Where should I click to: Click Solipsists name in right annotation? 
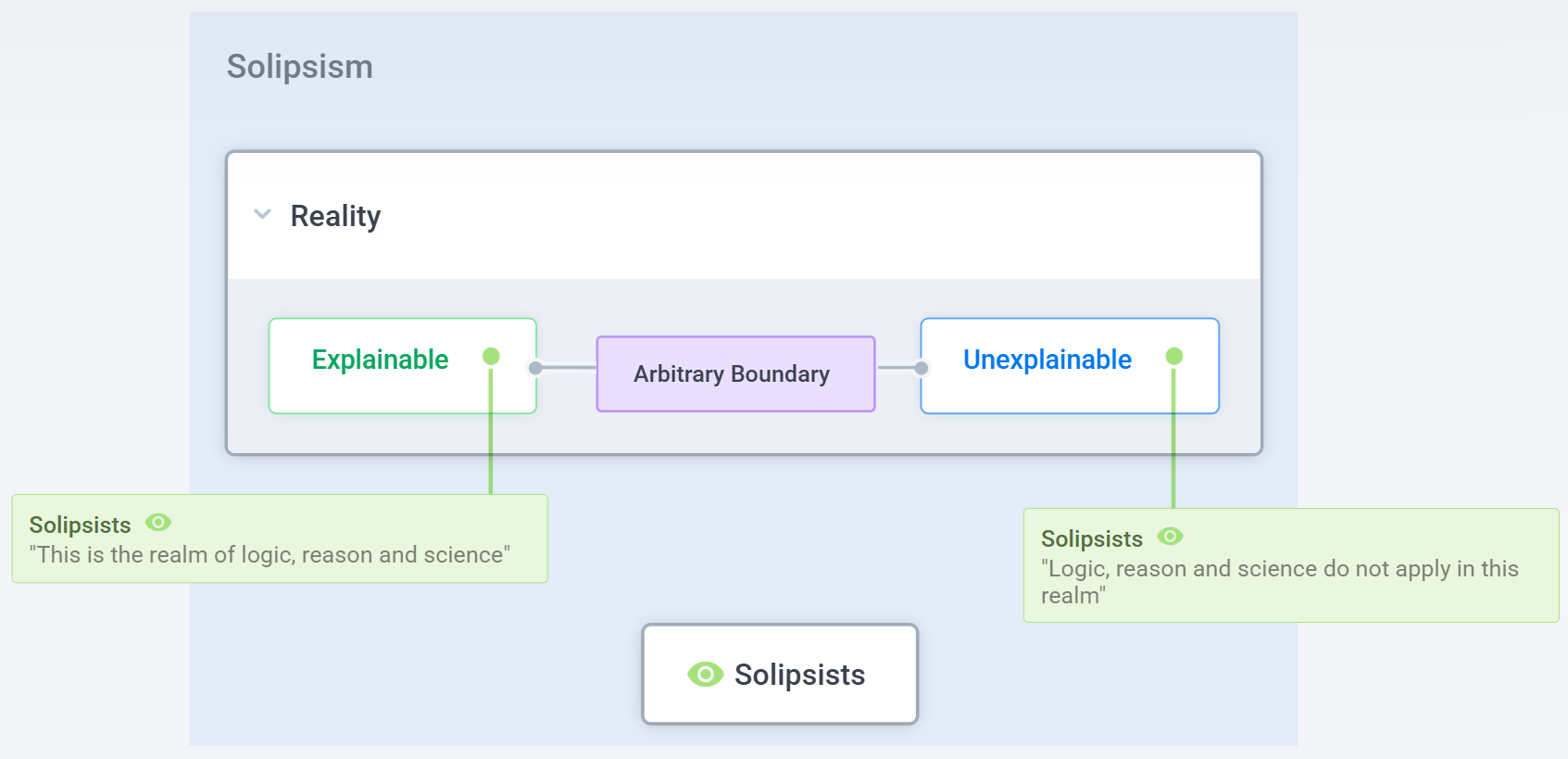coord(1091,538)
